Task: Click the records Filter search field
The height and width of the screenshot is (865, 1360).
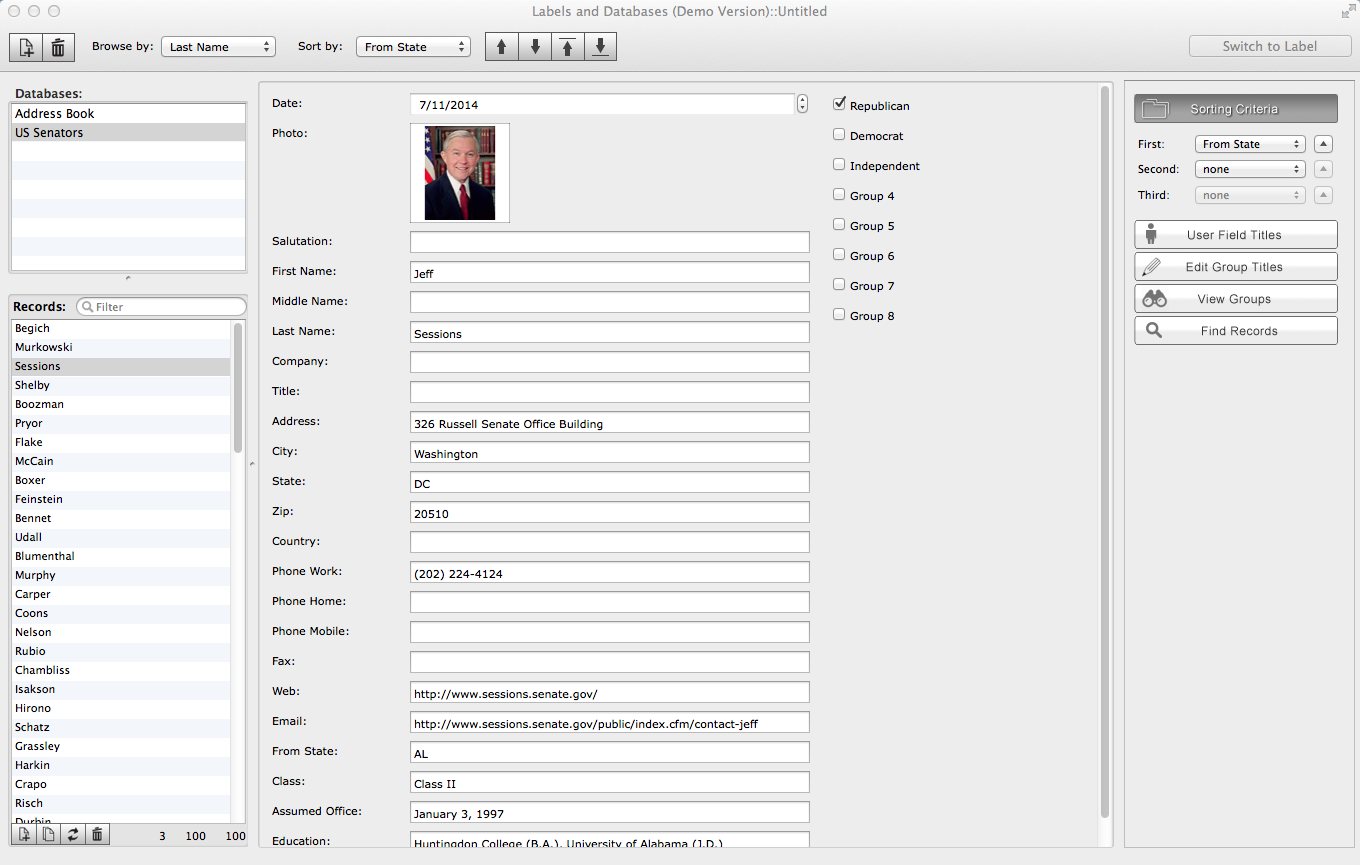Action: point(161,307)
